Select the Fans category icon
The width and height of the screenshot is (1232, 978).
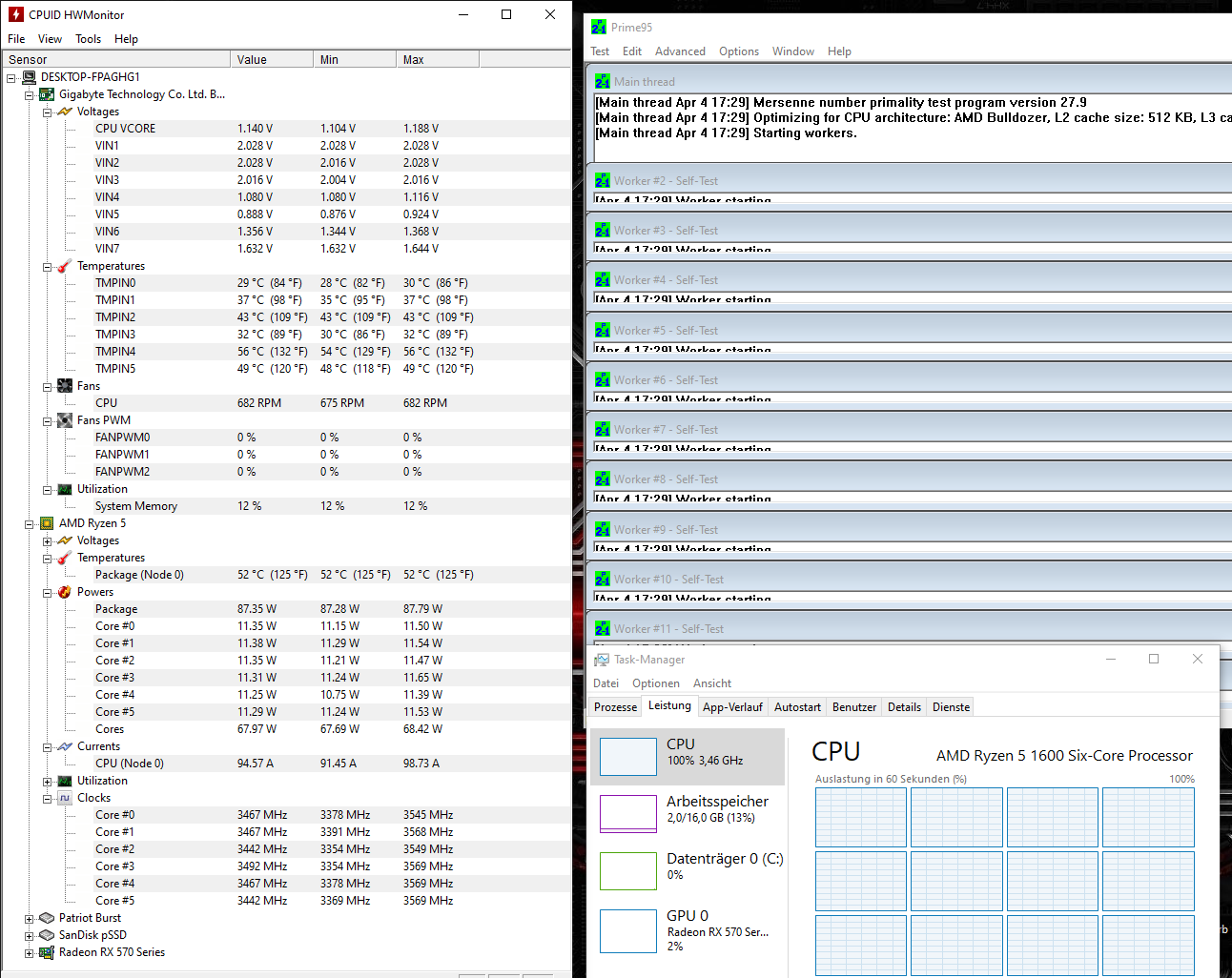pyautogui.click(x=64, y=385)
